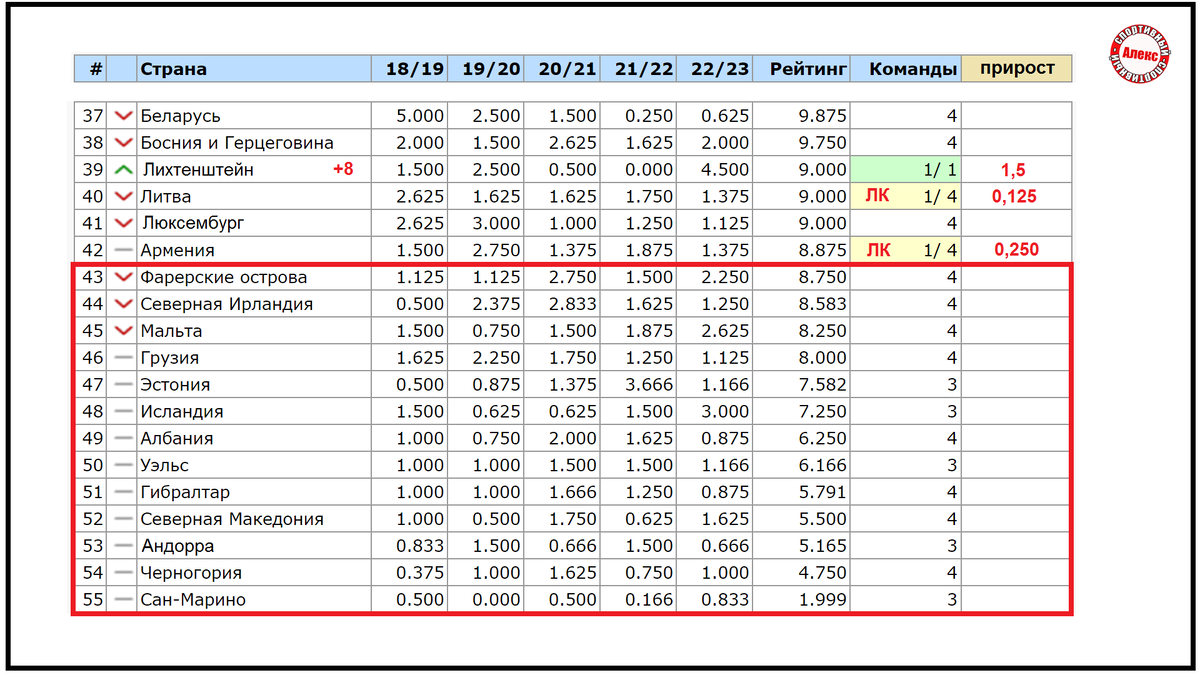Click the red +8 rank change value
The height and width of the screenshot is (675, 1200).
(343, 170)
